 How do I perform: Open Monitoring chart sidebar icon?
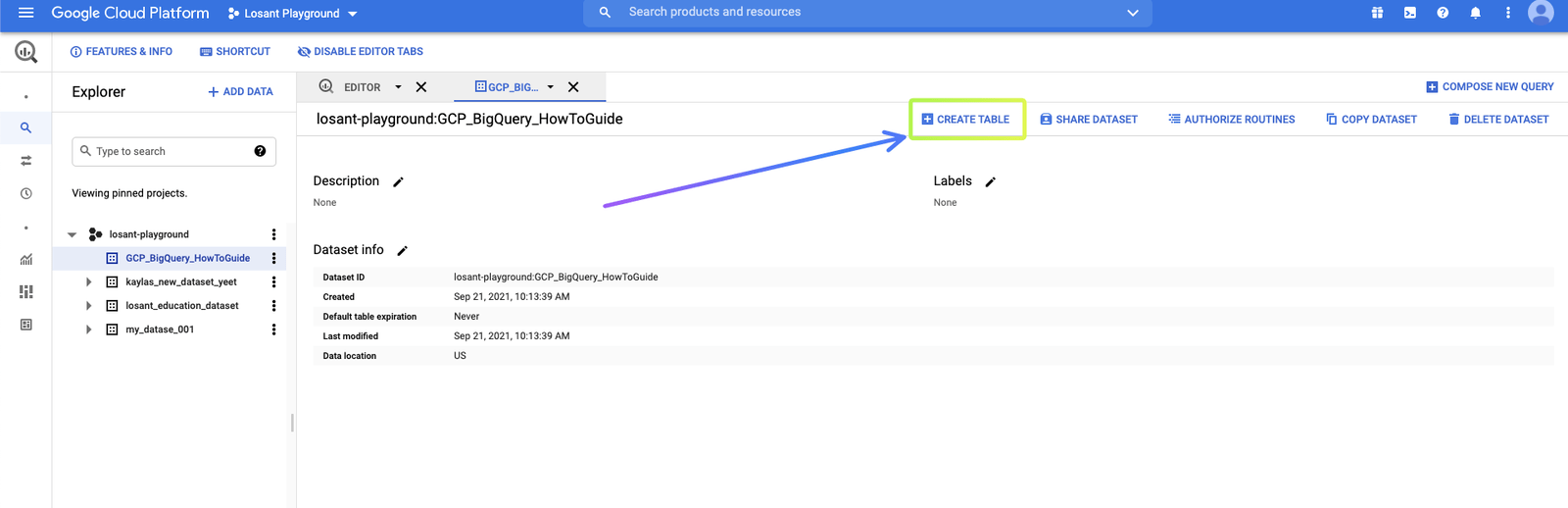click(x=25, y=260)
